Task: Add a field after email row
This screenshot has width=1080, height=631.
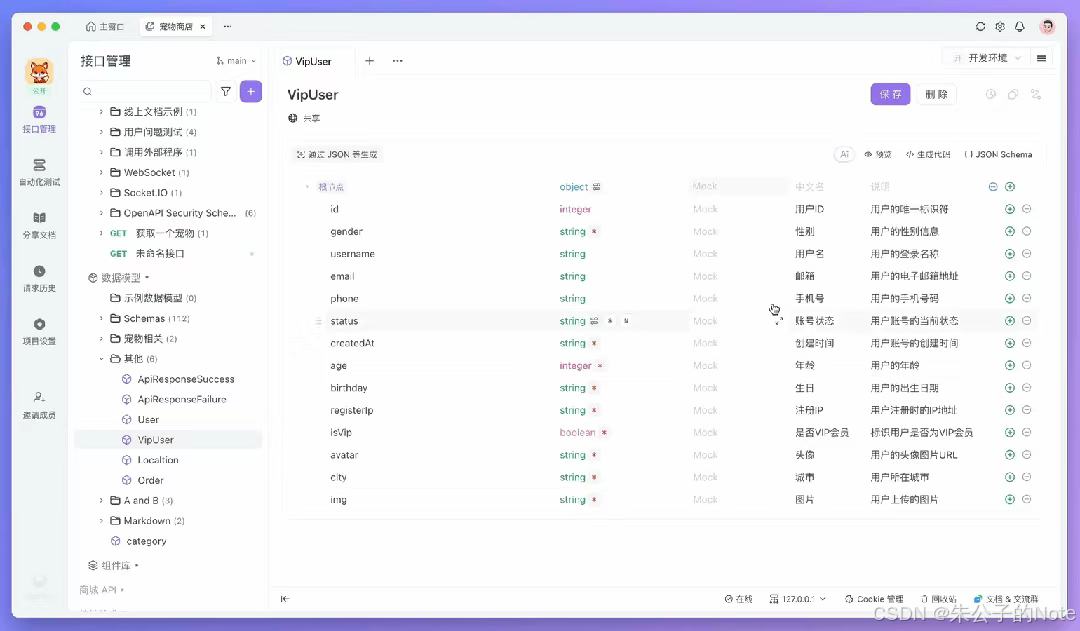Action: [1010, 276]
